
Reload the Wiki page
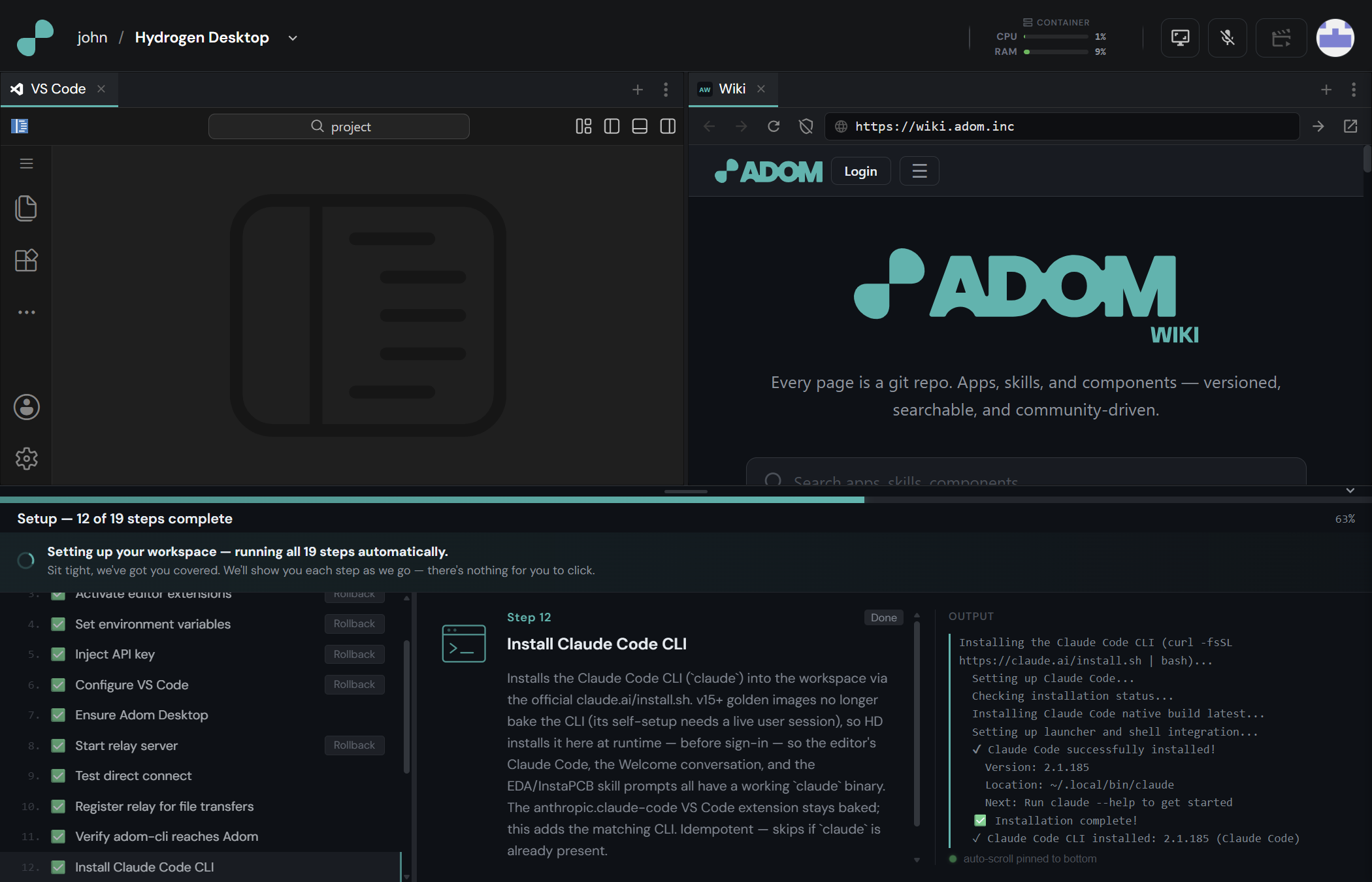[774, 126]
